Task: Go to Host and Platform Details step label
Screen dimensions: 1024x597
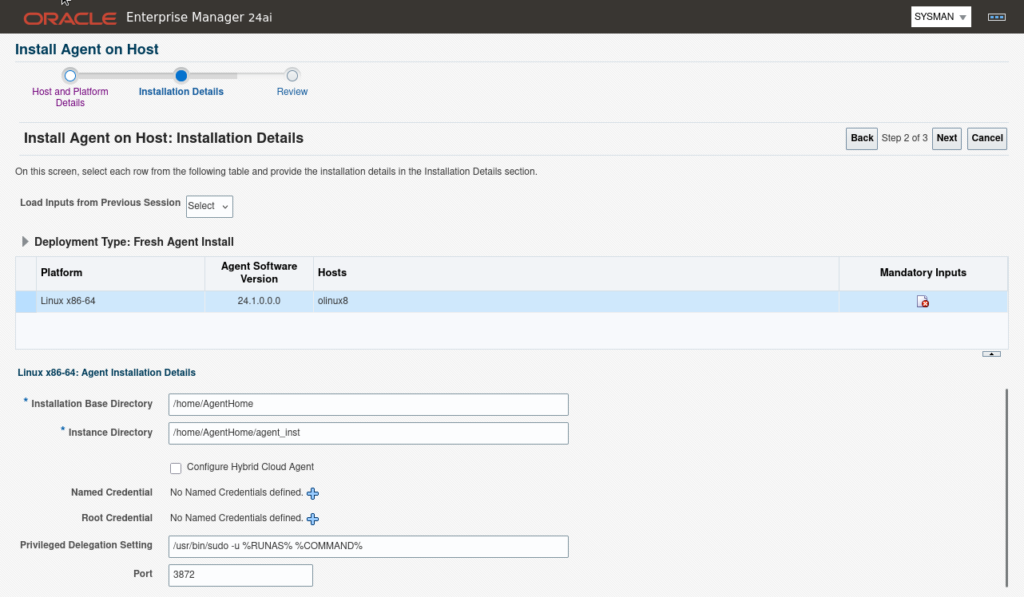Action: coord(70,97)
